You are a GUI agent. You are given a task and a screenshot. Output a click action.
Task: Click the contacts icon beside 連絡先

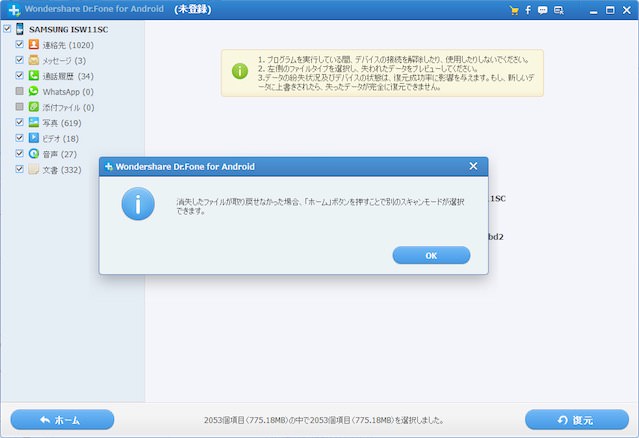pyautogui.click(x=34, y=44)
